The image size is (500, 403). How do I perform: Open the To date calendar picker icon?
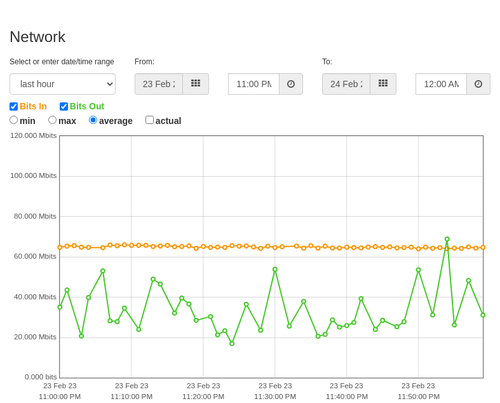[x=383, y=84]
